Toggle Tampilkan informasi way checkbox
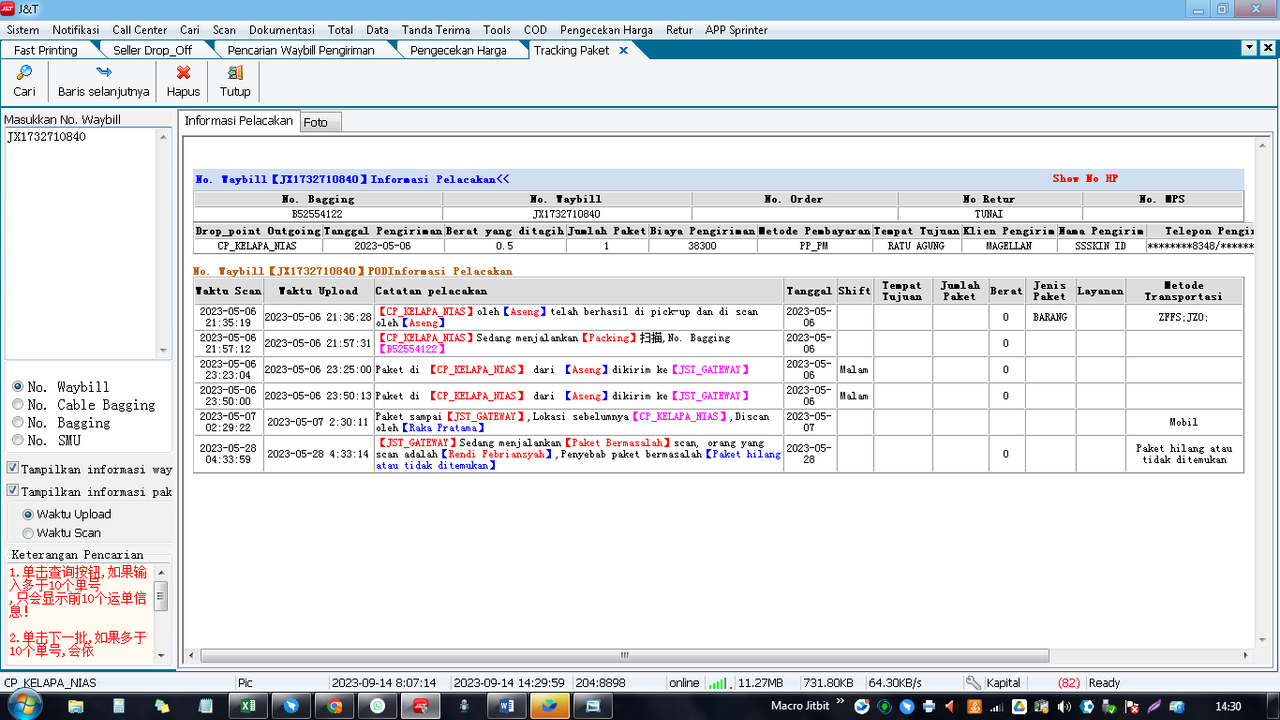 tap(12, 469)
